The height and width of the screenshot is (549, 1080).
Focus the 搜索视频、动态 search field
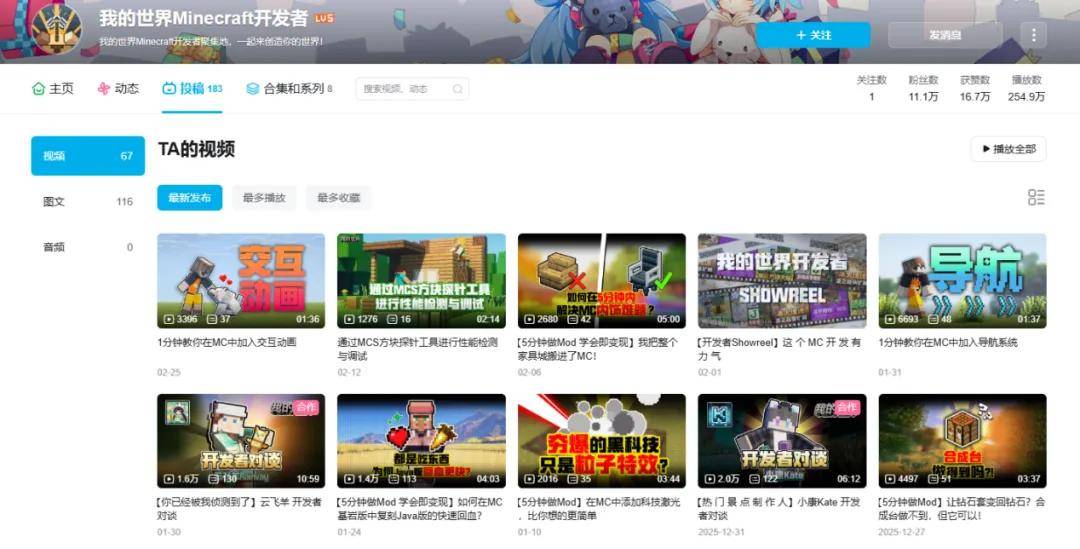coord(412,89)
